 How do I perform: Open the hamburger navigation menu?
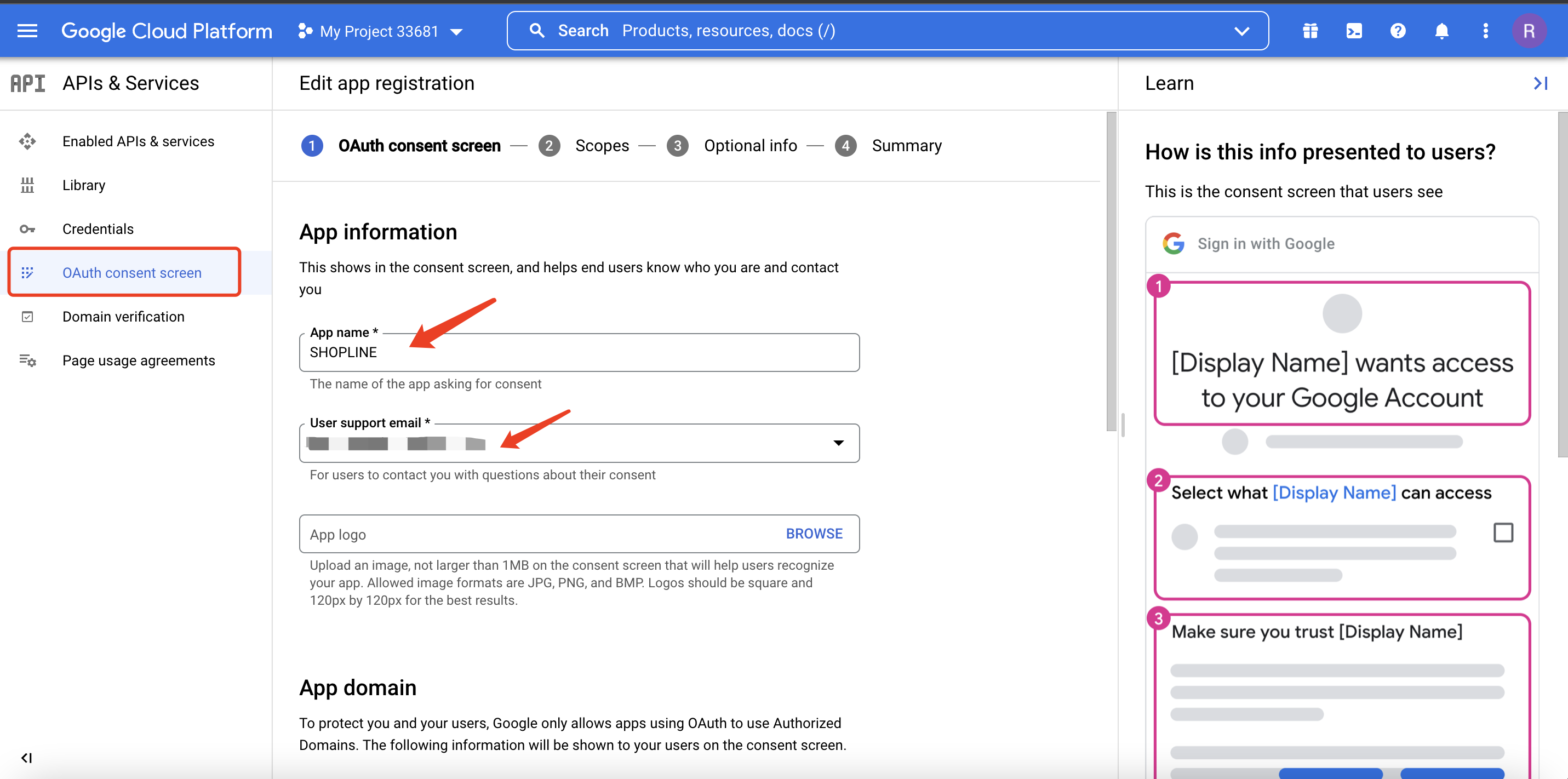pyautogui.click(x=27, y=31)
